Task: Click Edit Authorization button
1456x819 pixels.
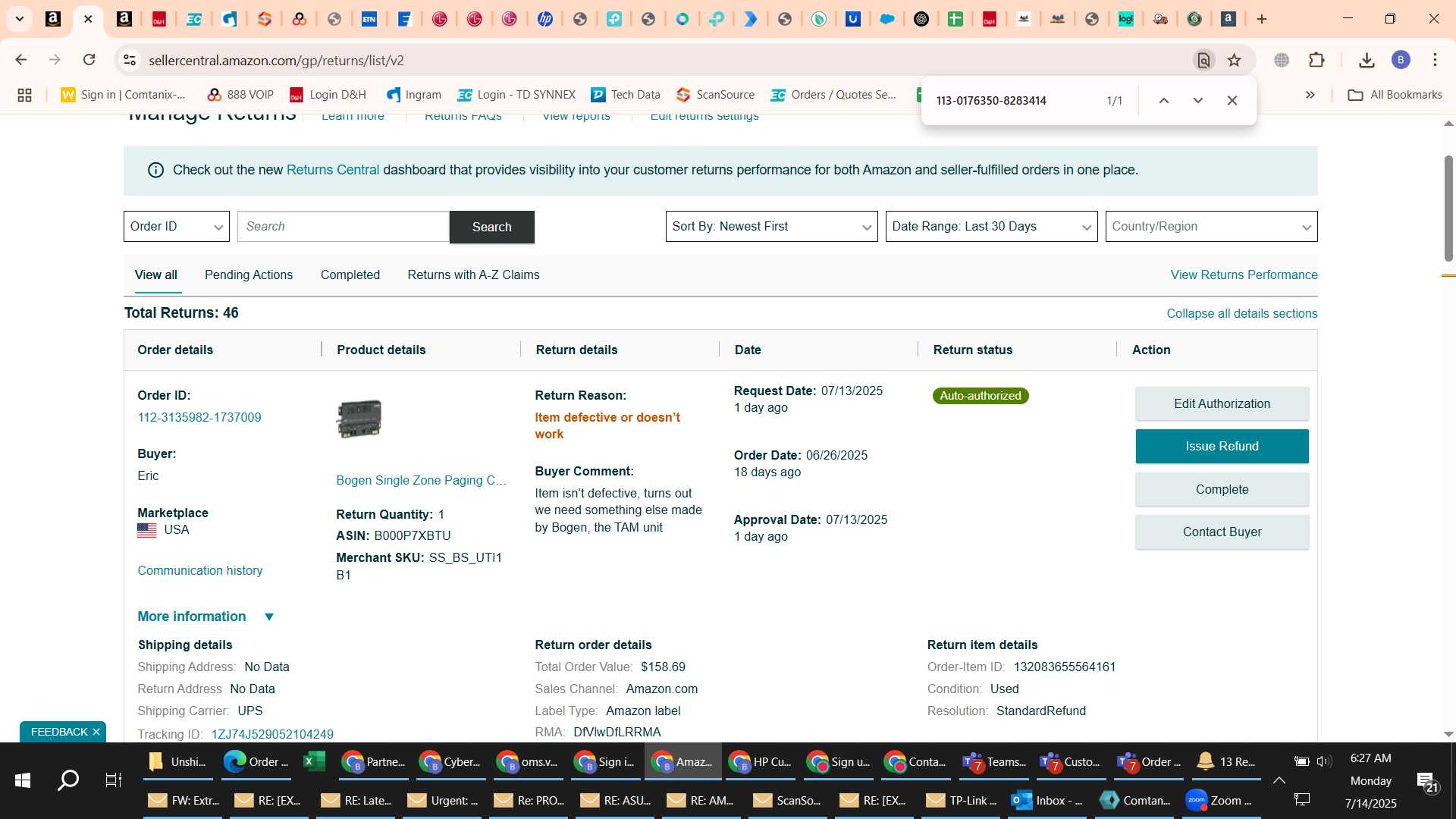Action: pyautogui.click(x=1222, y=403)
